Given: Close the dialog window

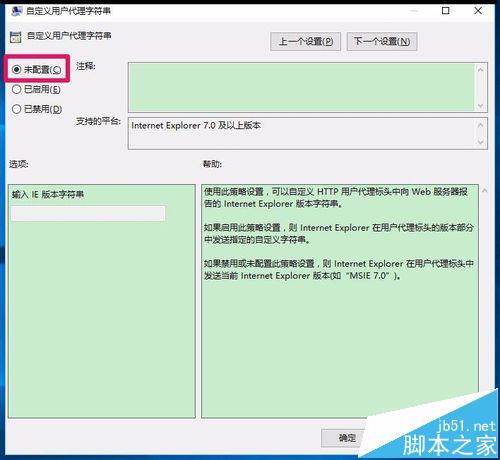Looking at the screenshot, I should (x=478, y=11).
